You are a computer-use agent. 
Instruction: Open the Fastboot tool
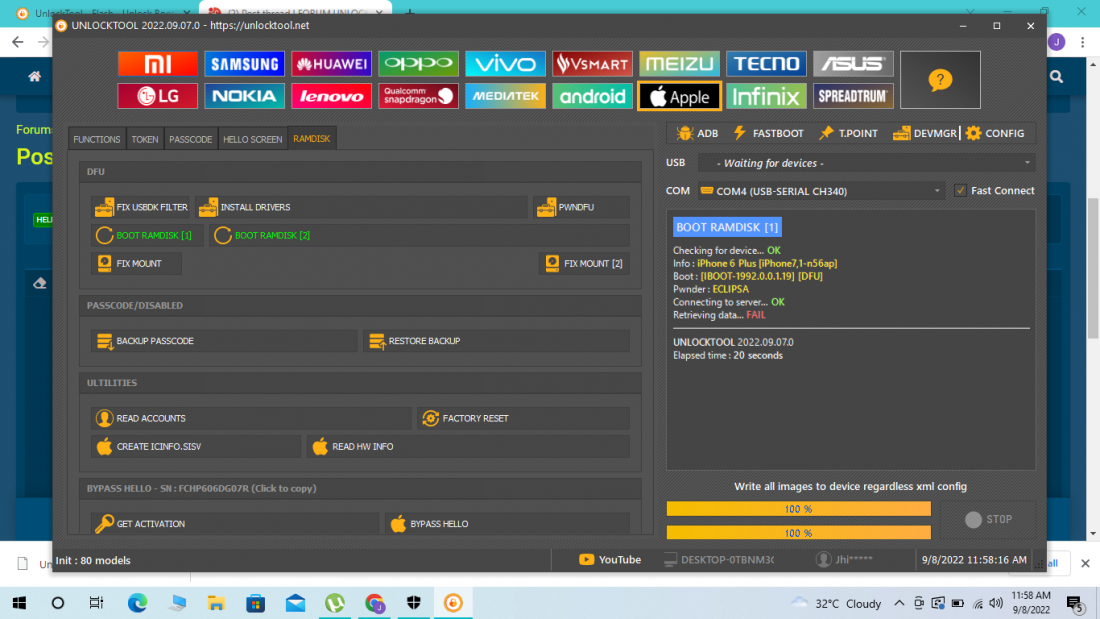coord(768,133)
